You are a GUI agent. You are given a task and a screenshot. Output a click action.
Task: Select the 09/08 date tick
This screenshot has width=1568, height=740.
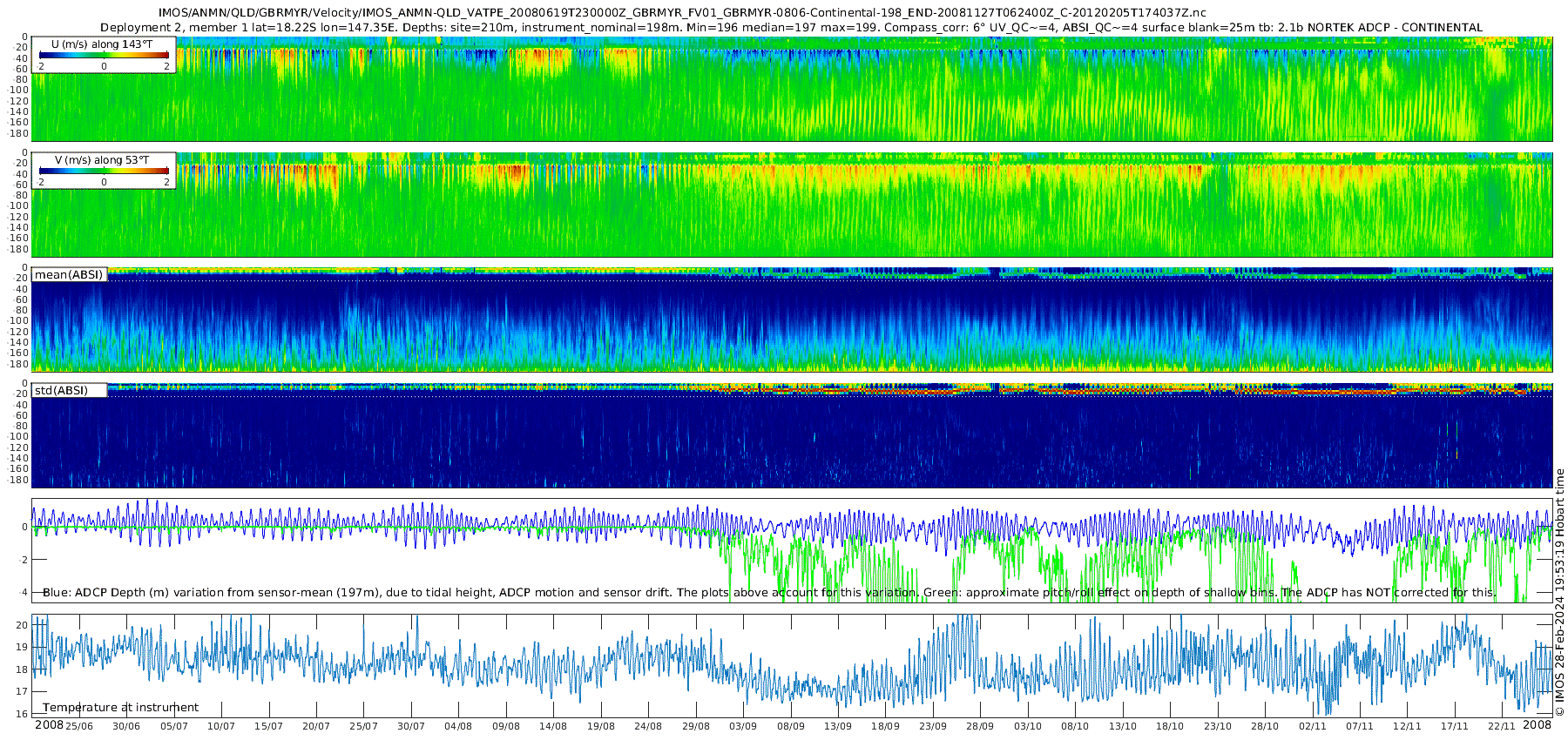point(505,726)
